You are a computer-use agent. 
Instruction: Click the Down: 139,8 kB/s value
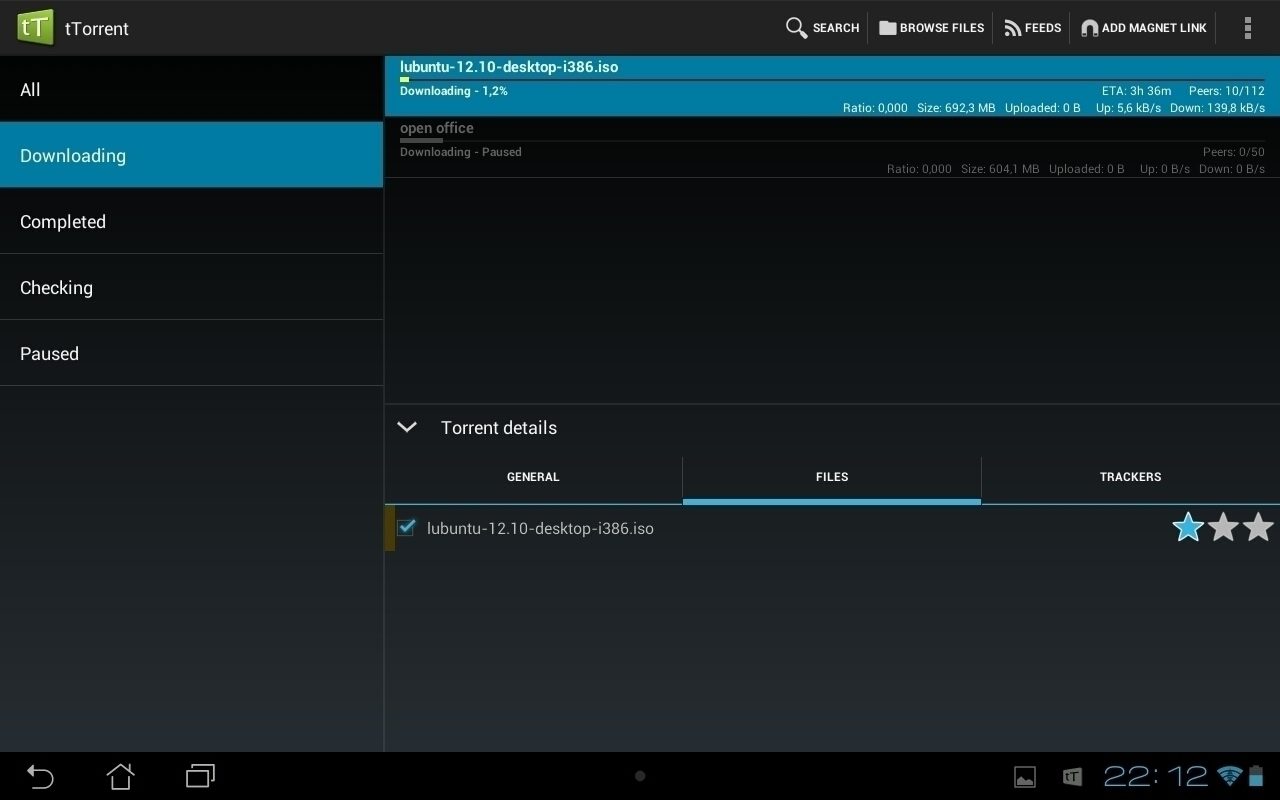(x=1217, y=108)
